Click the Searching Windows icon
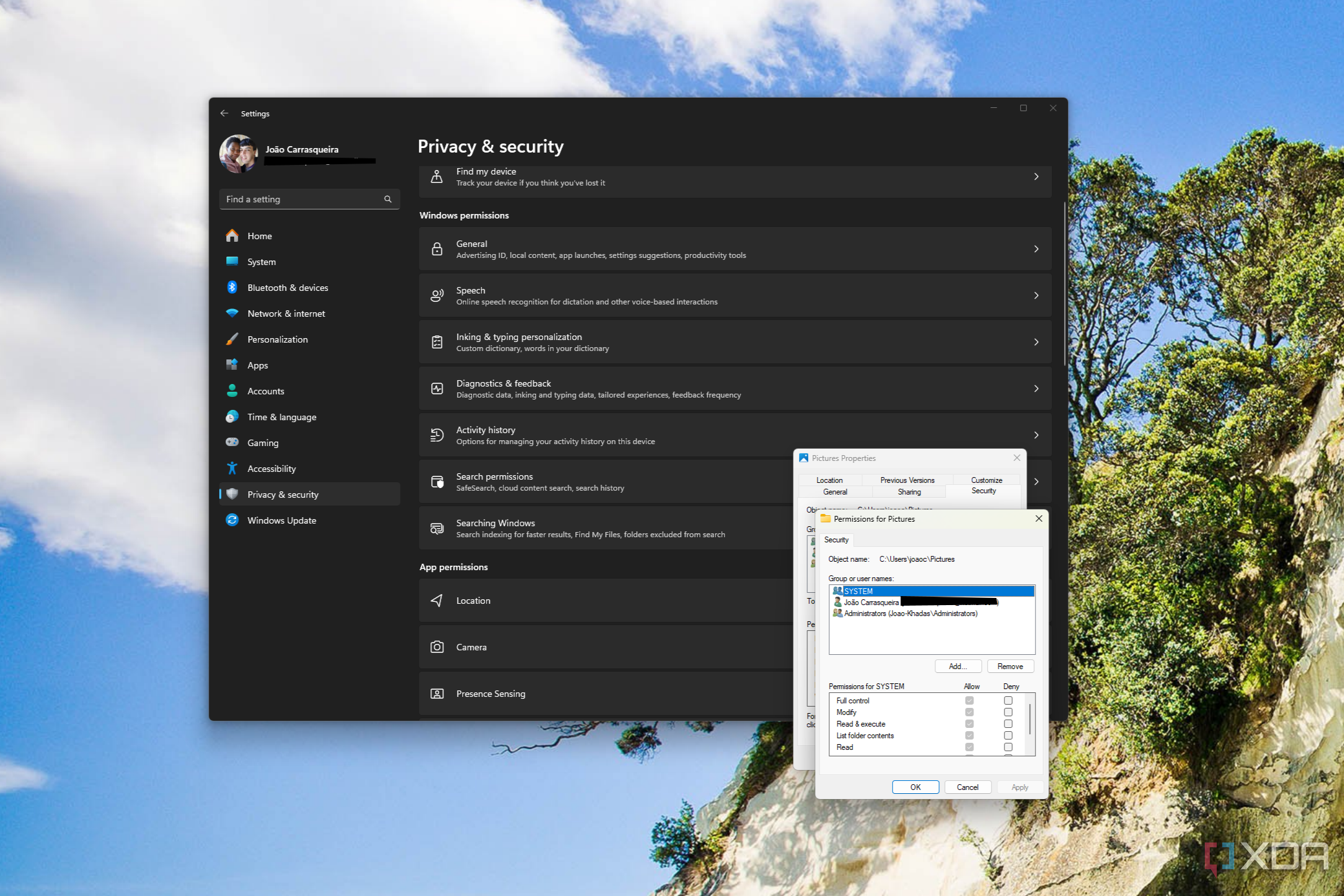This screenshot has width=1344, height=896. 437,528
